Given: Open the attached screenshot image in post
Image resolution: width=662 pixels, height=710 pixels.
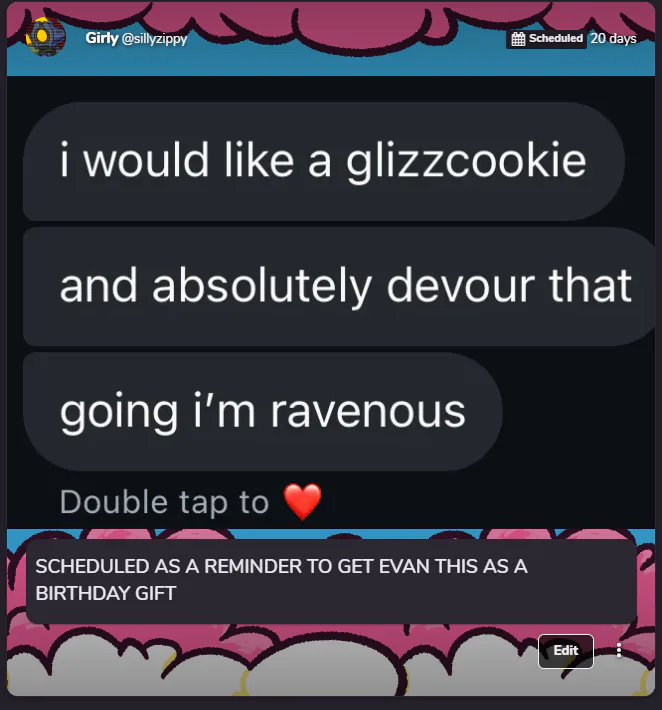Looking at the screenshot, I should (x=331, y=302).
